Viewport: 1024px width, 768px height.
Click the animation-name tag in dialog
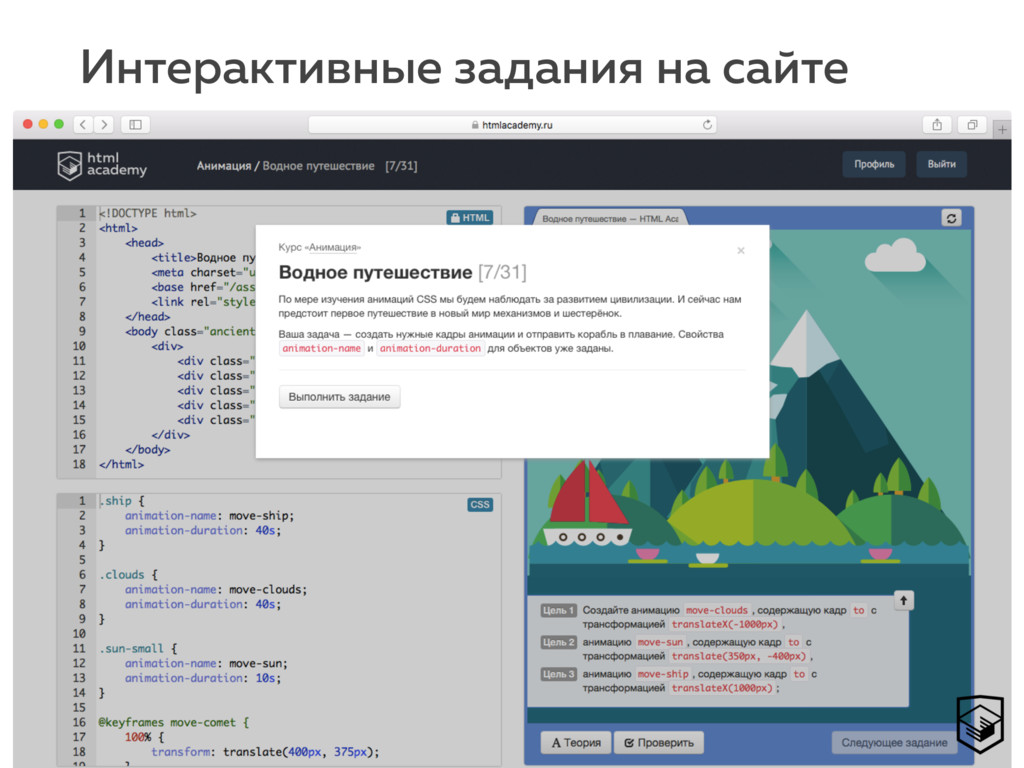click(x=321, y=348)
